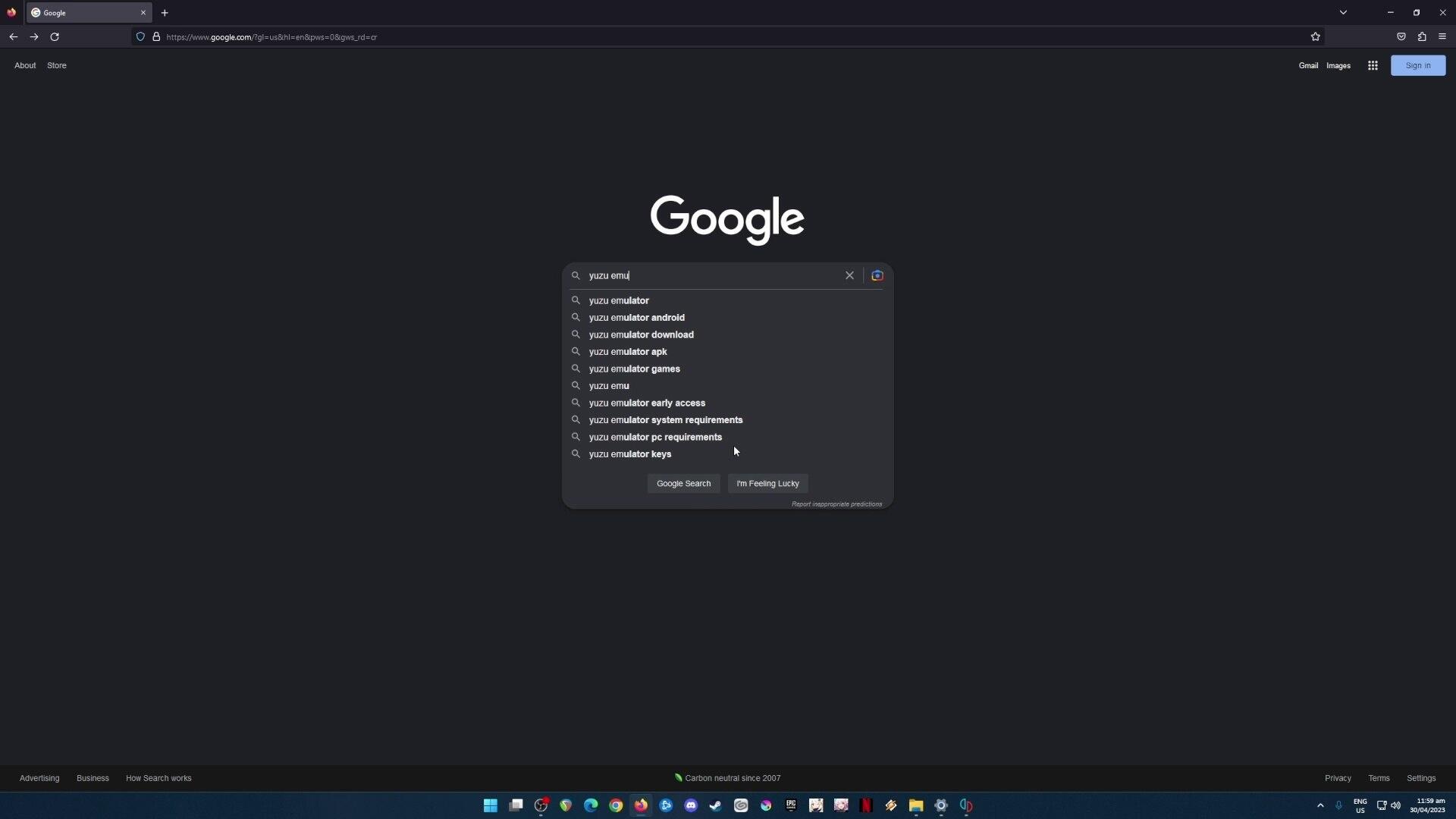Open the extensions toolbar button
Screen dimensions: 1456x819
click(1422, 36)
